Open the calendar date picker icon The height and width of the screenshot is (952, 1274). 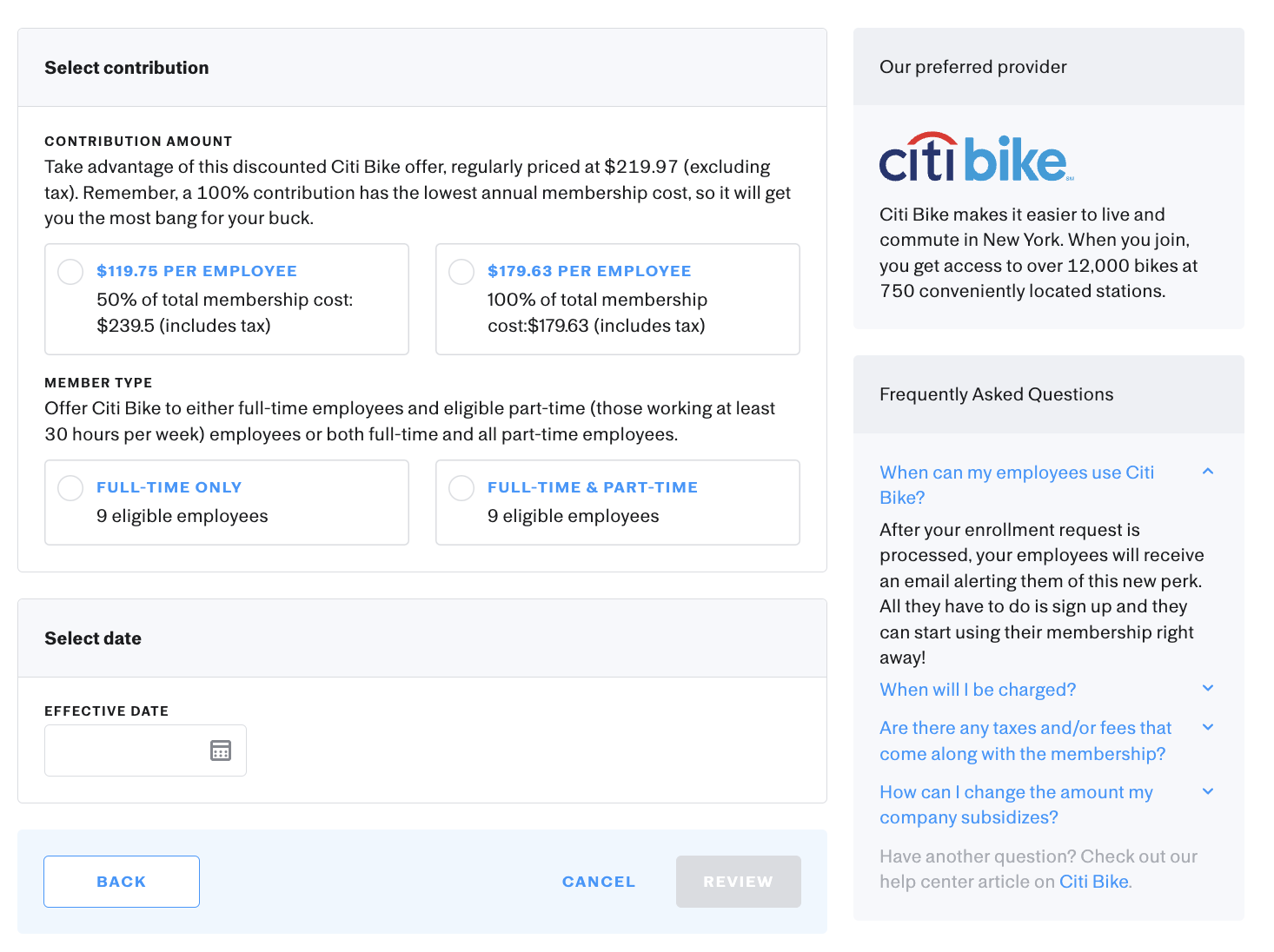click(221, 750)
